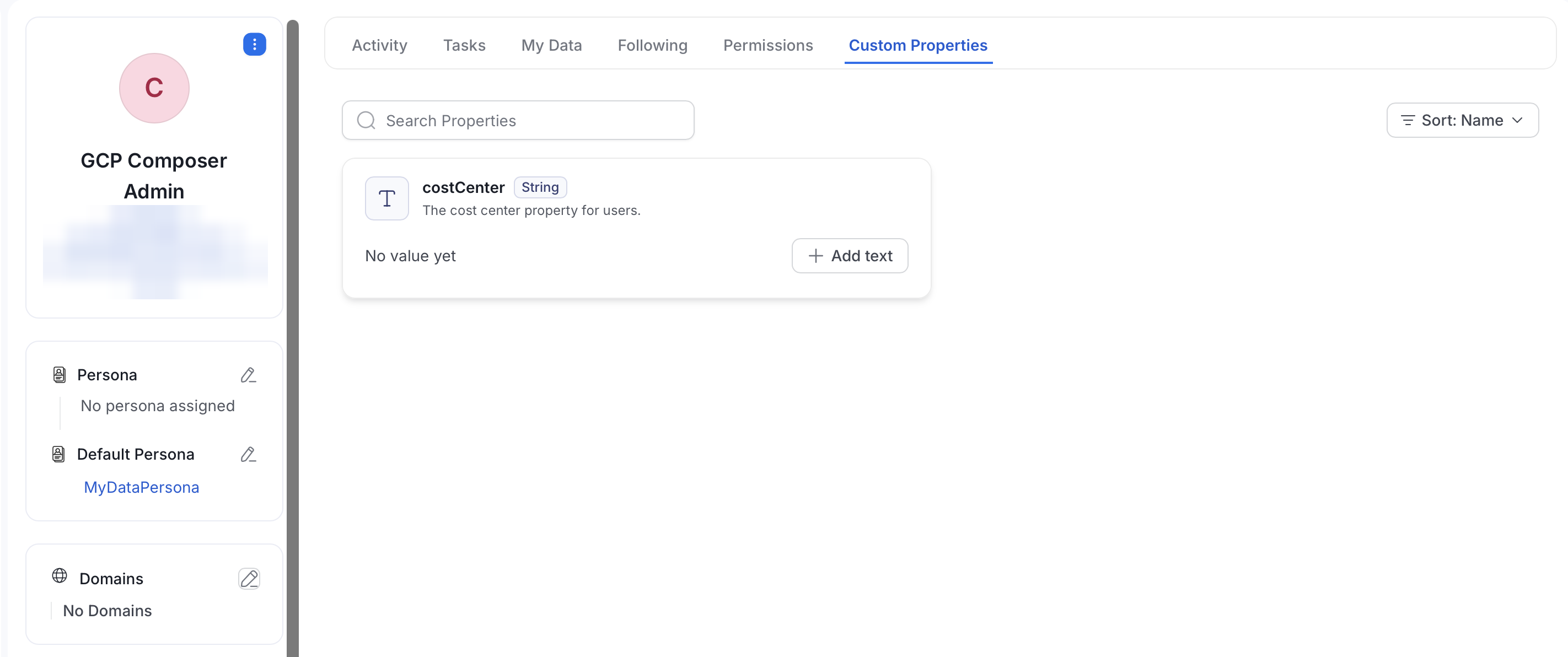This screenshot has width=1568, height=657.
Task: Switch to the Tasks tab
Action: click(x=464, y=45)
